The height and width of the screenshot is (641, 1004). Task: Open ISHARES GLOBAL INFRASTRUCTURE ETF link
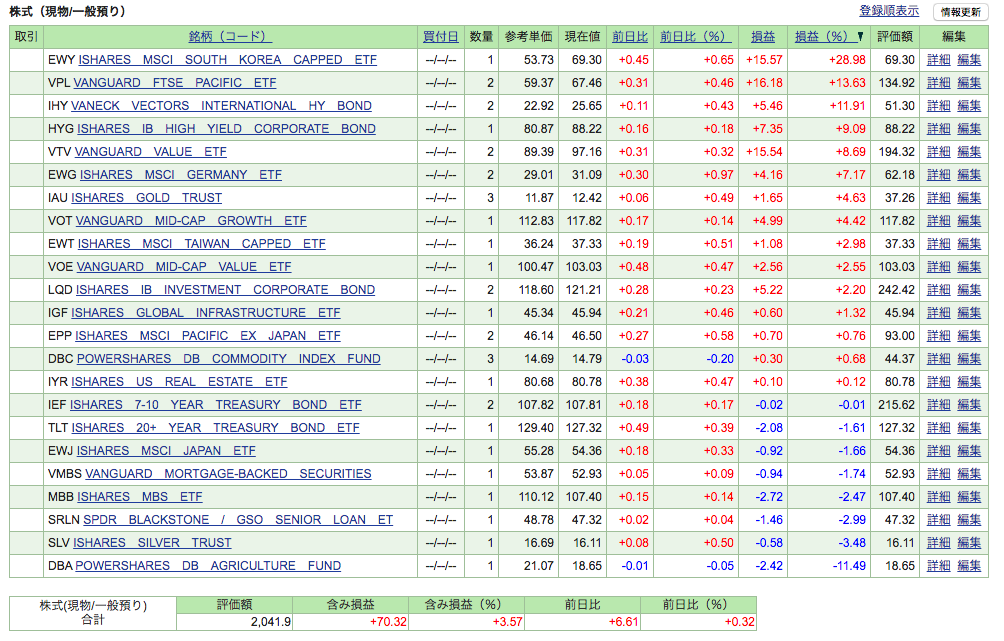click(206, 313)
